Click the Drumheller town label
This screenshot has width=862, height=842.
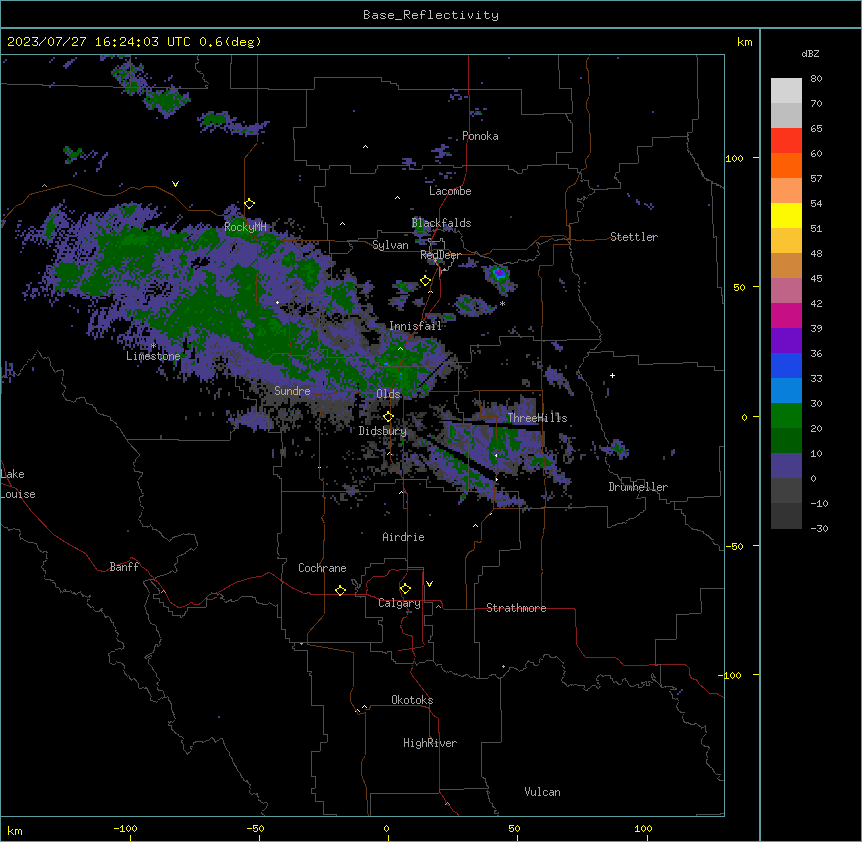coord(638,487)
